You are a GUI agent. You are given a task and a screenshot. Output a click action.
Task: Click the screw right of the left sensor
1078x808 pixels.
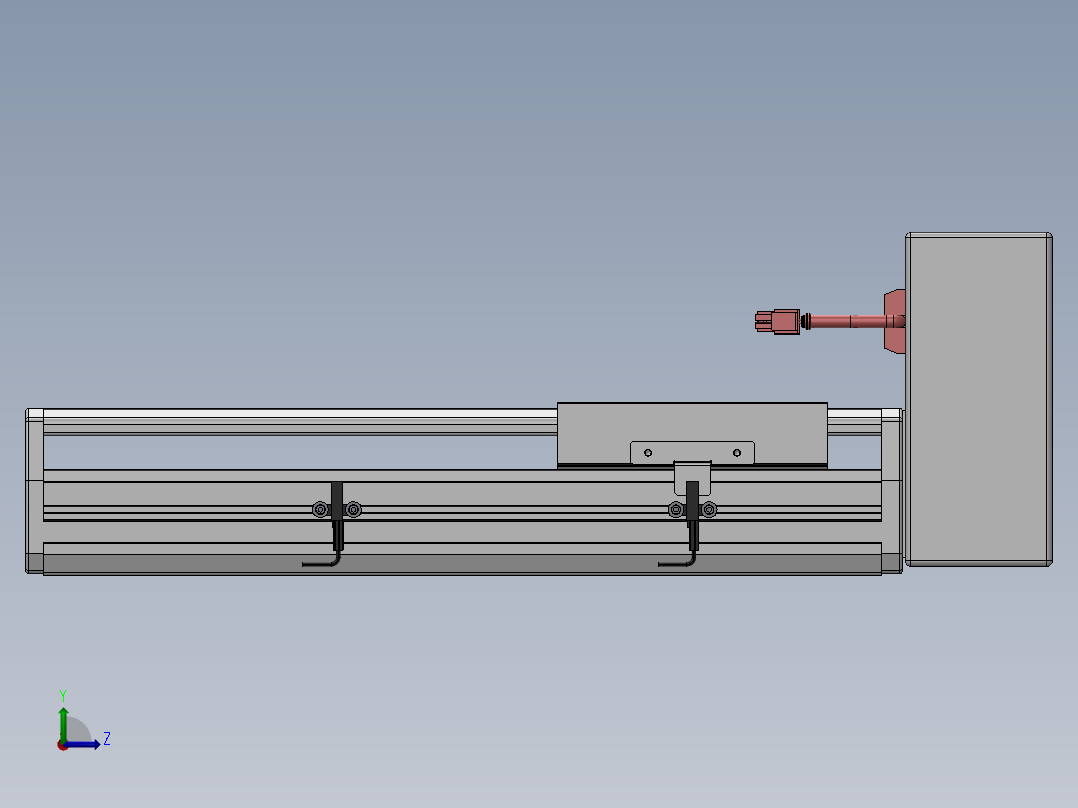click(x=354, y=510)
